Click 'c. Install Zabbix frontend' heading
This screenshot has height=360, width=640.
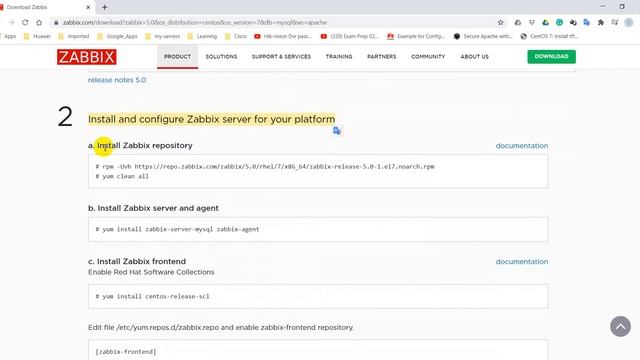point(137,261)
